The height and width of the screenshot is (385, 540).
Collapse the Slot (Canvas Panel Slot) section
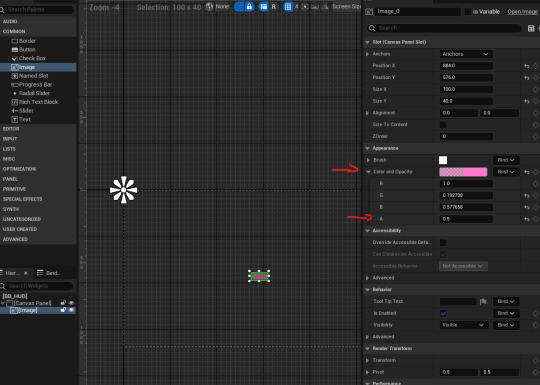point(367,42)
